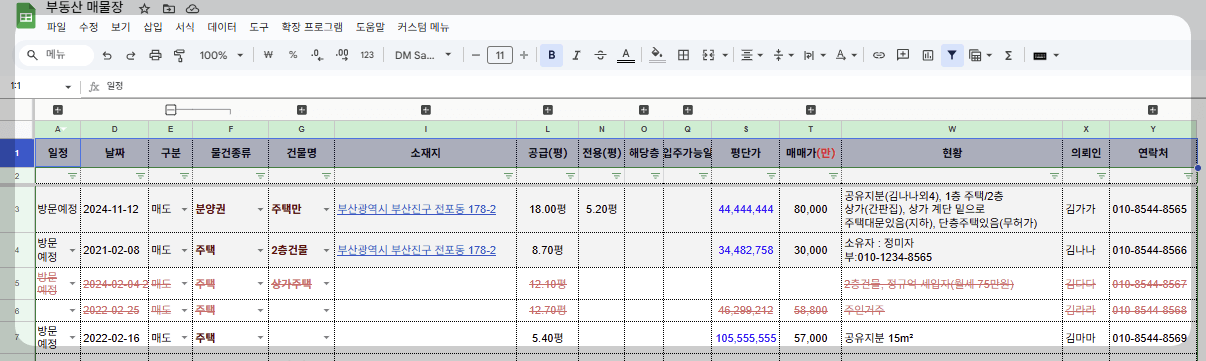Toggle italic formatting
The image size is (1206, 361).
pyautogui.click(x=576, y=55)
